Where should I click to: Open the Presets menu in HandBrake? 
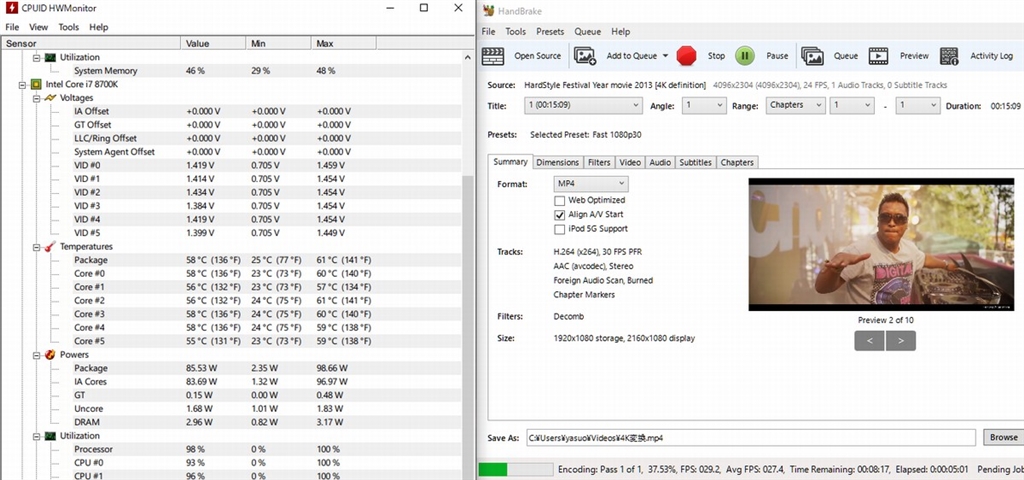[x=550, y=31]
